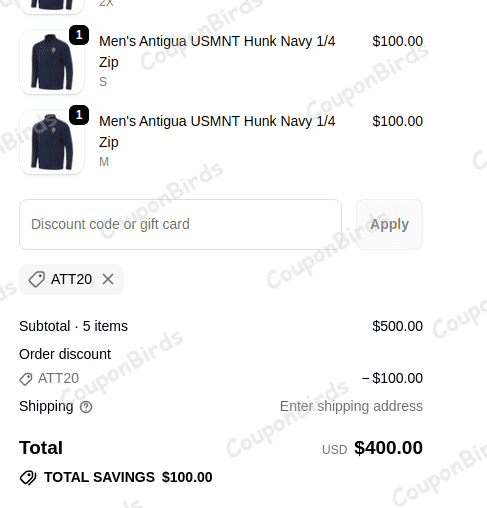Open the size M Navy 1/4 Zip thumbnail
This screenshot has height=508, width=487.
(x=52, y=142)
